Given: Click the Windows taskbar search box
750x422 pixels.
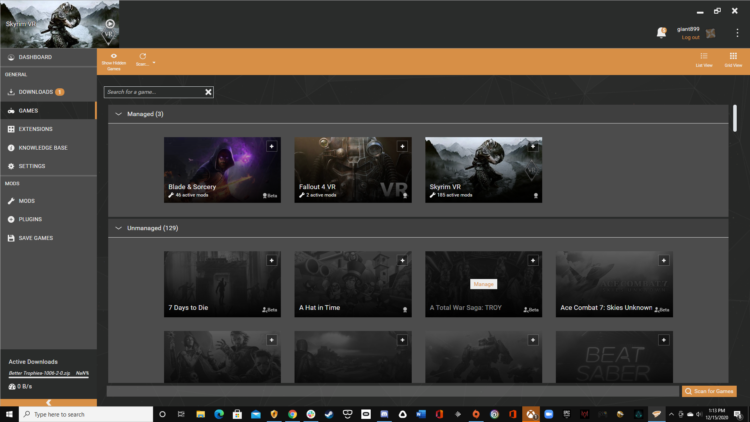Looking at the screenshot, I should (86, 414).
